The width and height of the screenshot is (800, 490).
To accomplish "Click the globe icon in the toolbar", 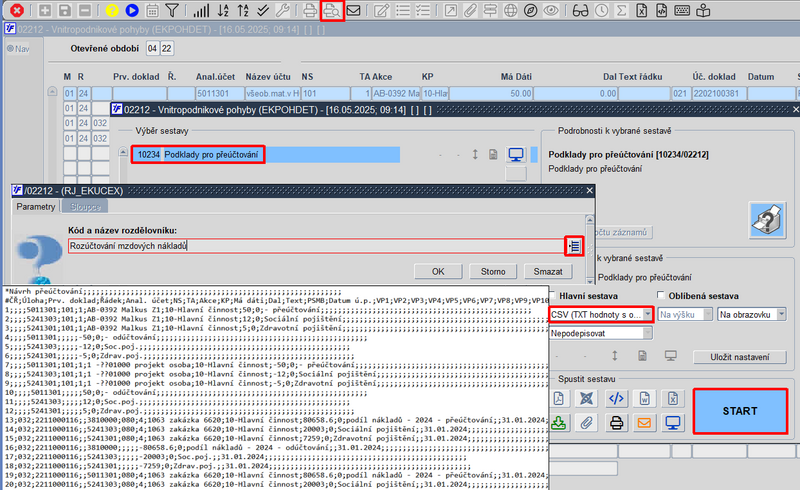I will click(510, 10).
